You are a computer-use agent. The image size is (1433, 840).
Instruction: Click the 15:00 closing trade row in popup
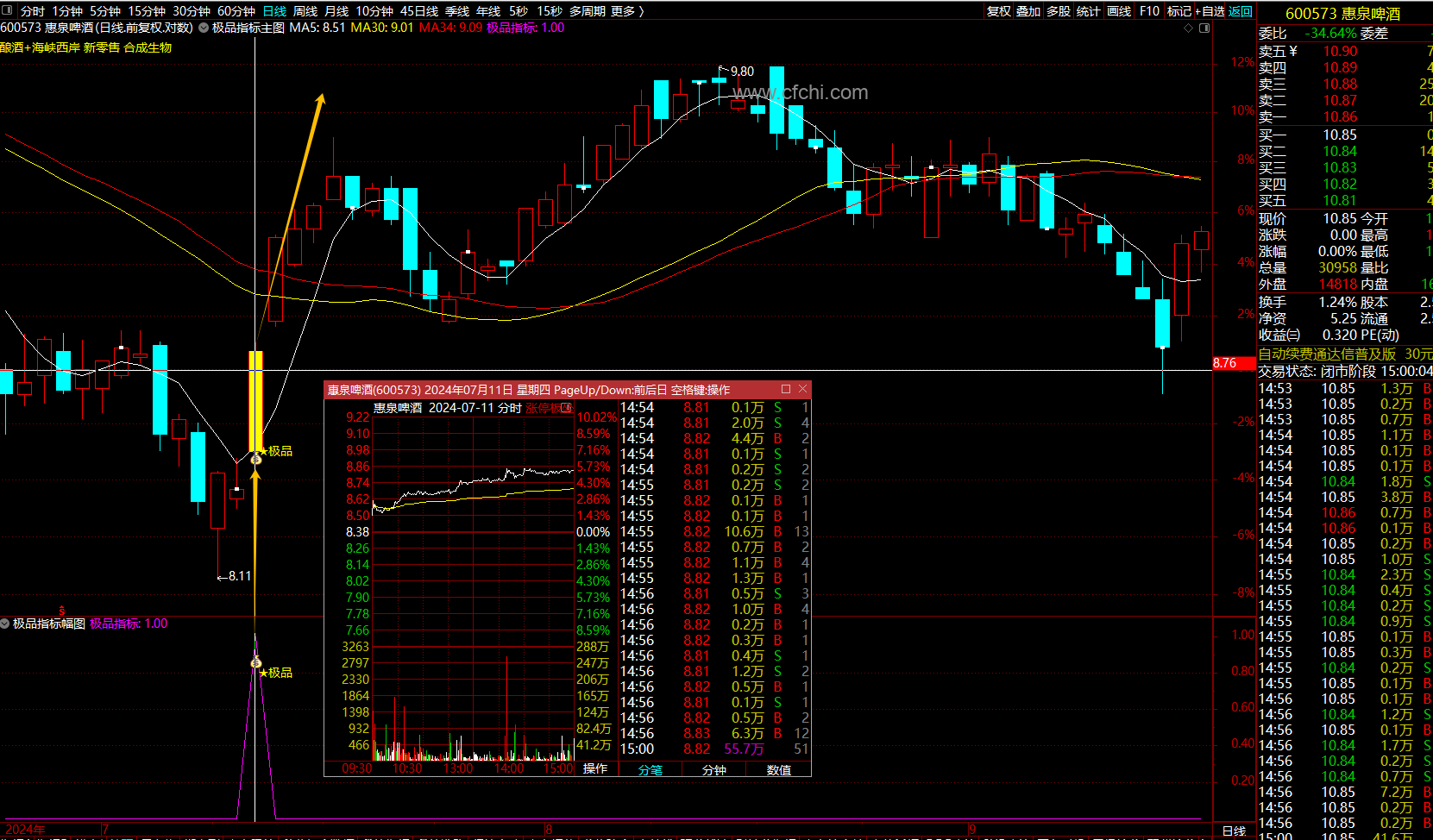714,749
